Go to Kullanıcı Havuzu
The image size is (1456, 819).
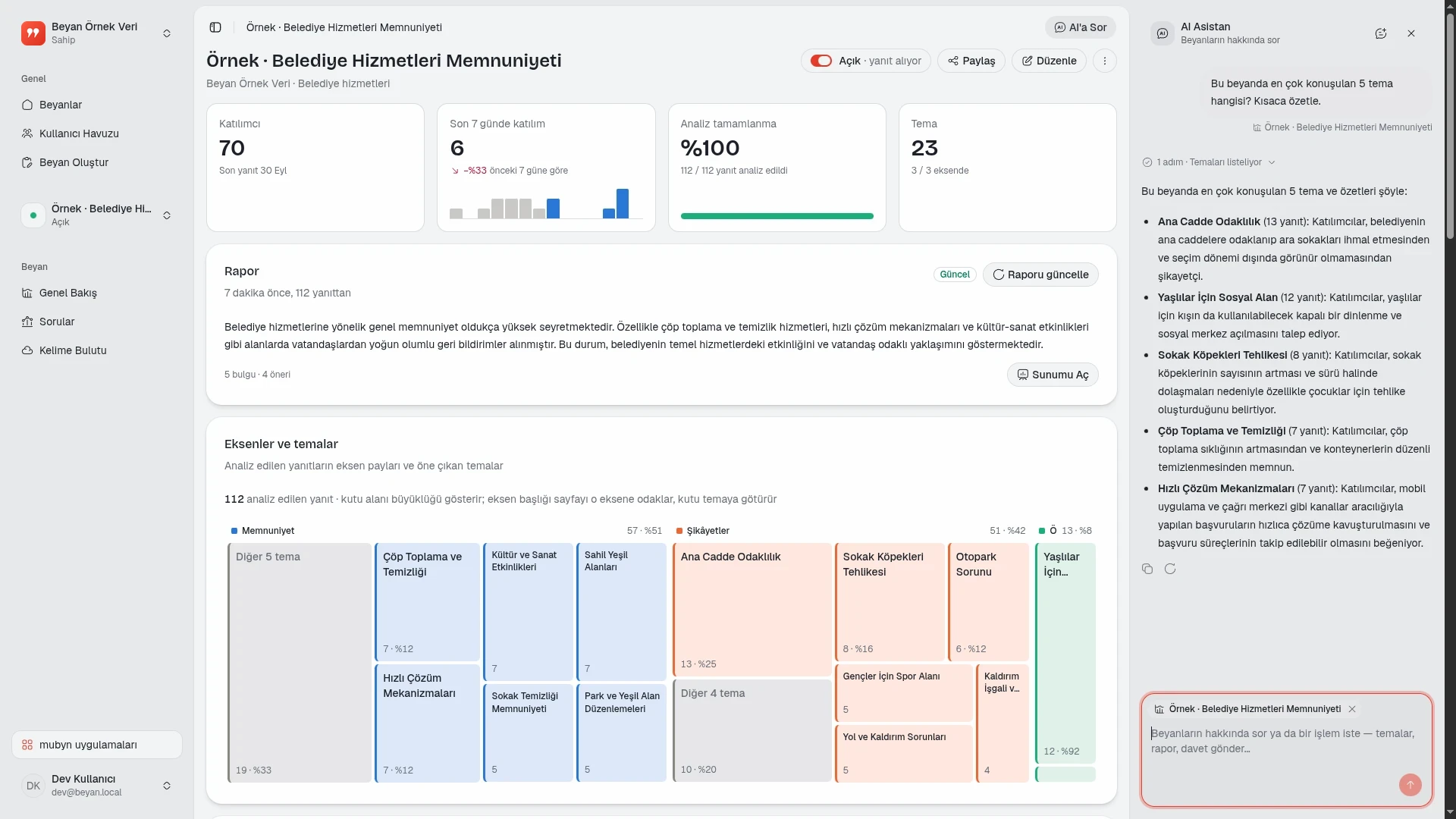click(97, 133)
